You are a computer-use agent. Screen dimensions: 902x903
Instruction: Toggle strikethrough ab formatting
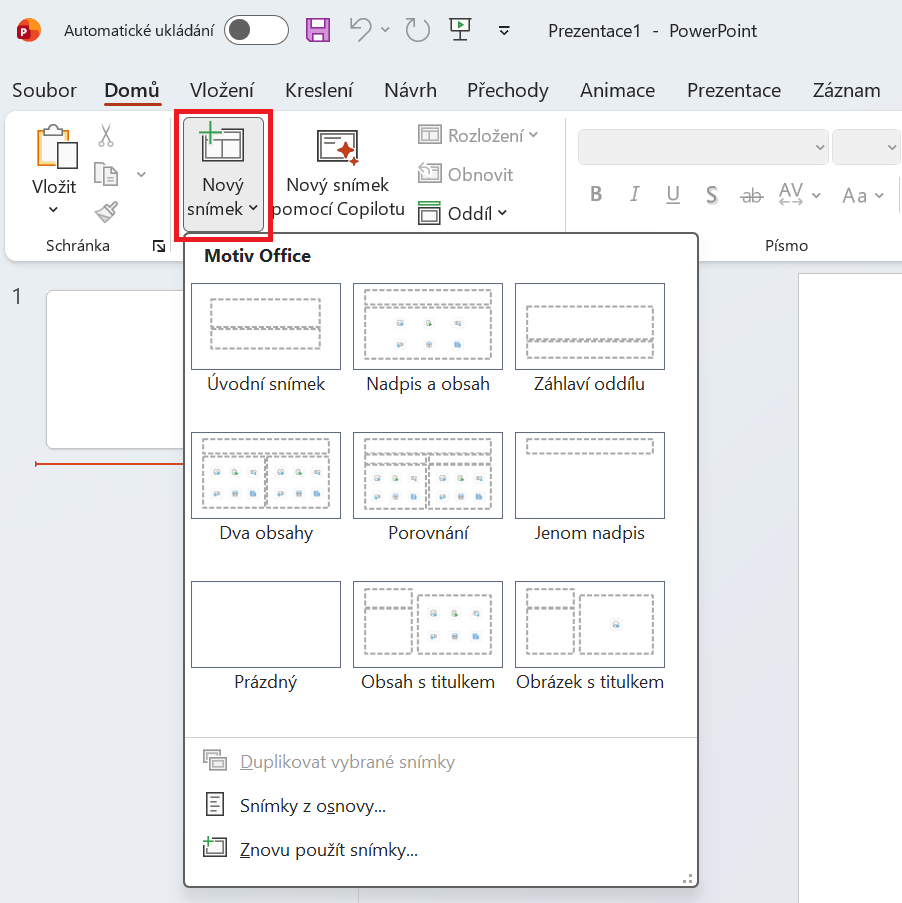coord(752,196)
